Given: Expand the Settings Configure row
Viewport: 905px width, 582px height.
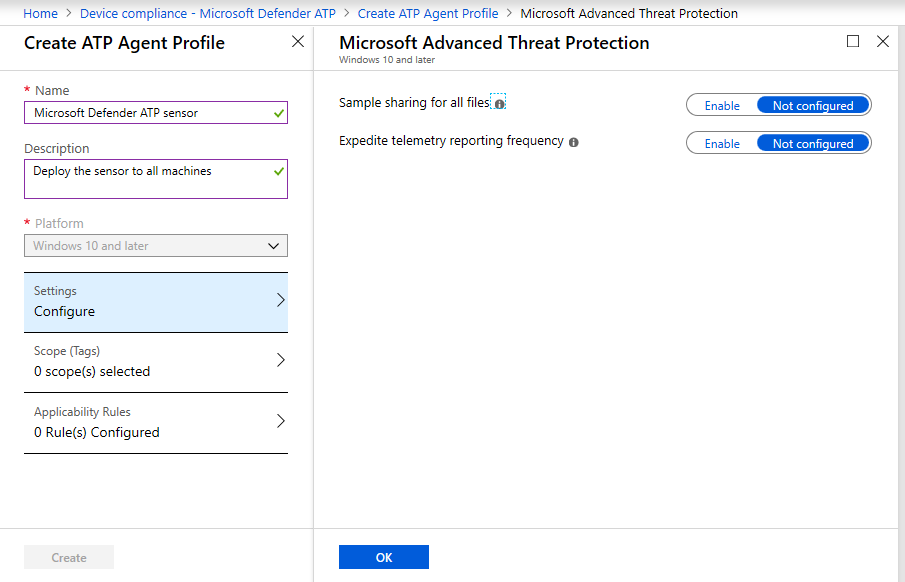Looking at the screenshot, I should pos(156,302).
